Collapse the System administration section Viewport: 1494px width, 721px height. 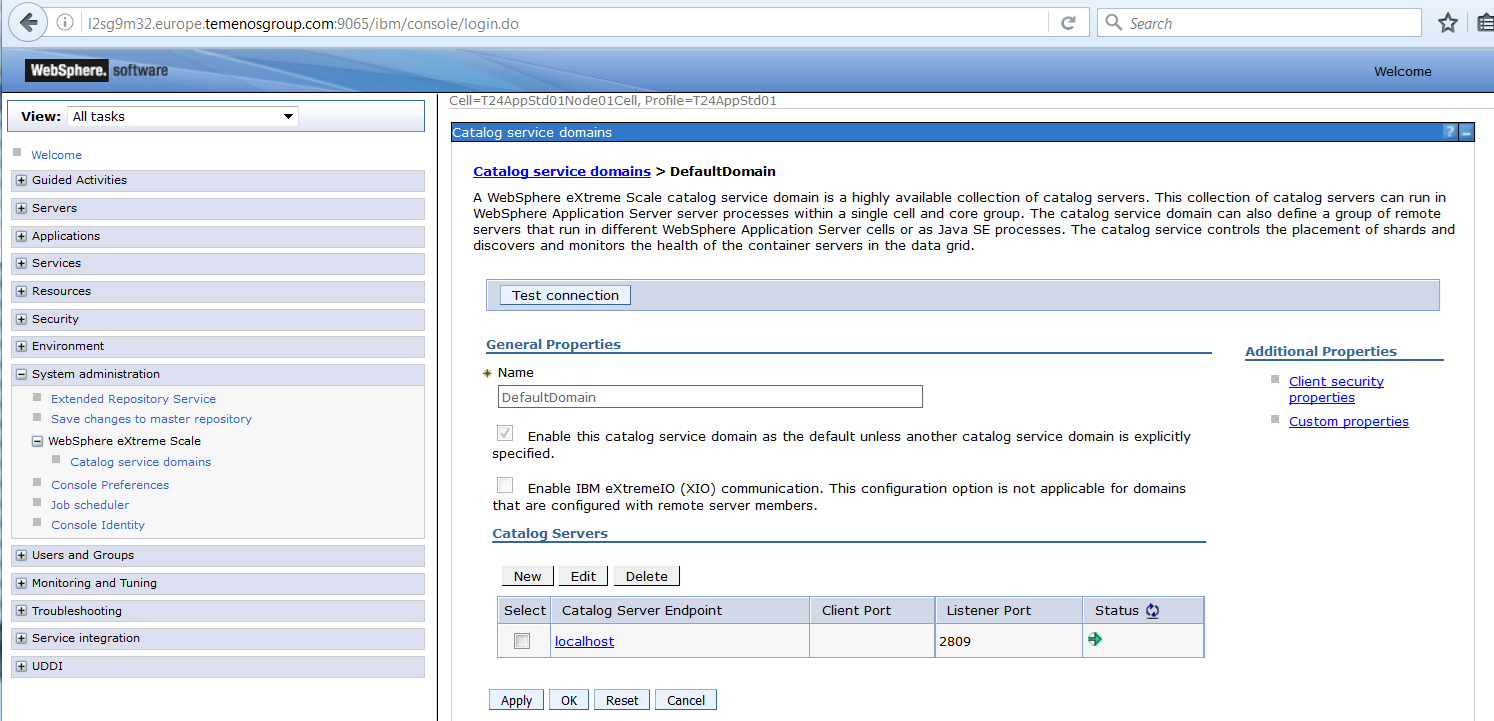(x=21, y=374)
